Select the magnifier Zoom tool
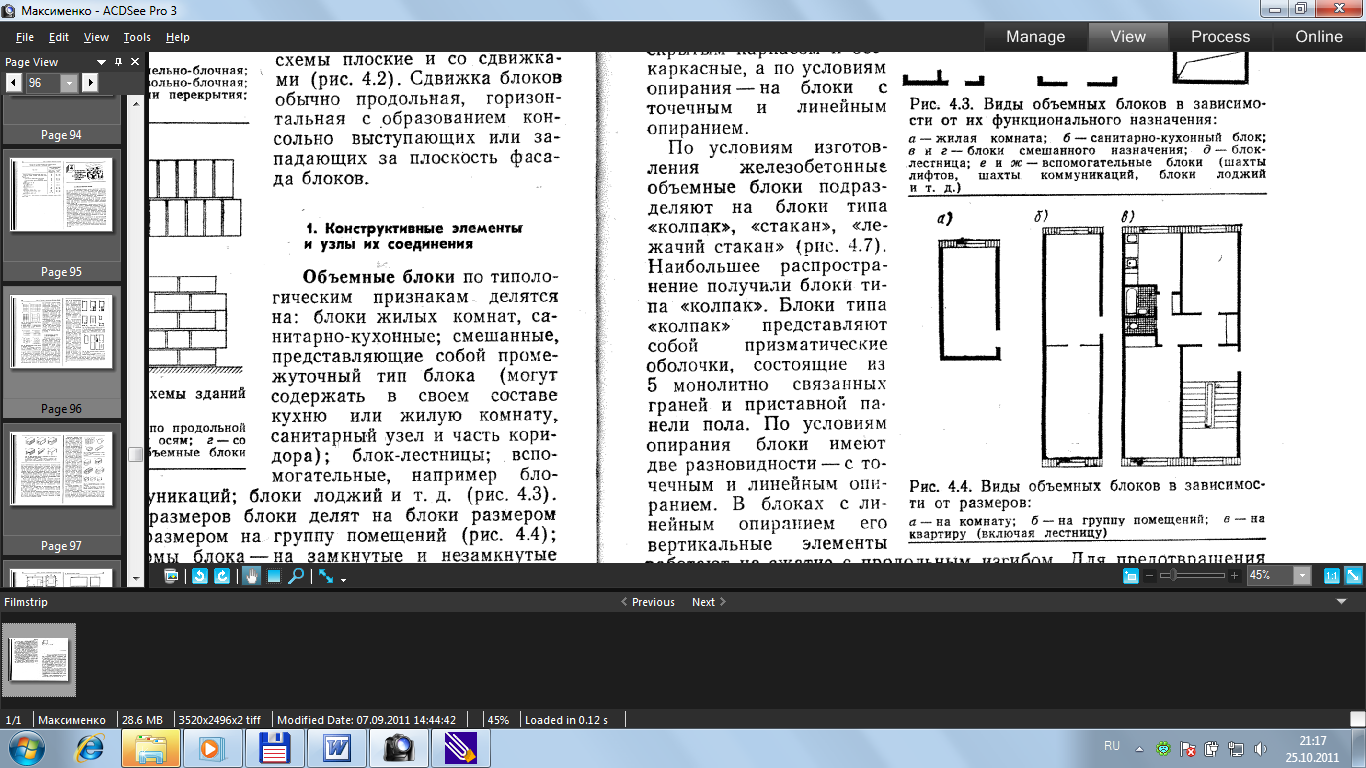Viewport: 1366px width, 768px height. point(296,576)
